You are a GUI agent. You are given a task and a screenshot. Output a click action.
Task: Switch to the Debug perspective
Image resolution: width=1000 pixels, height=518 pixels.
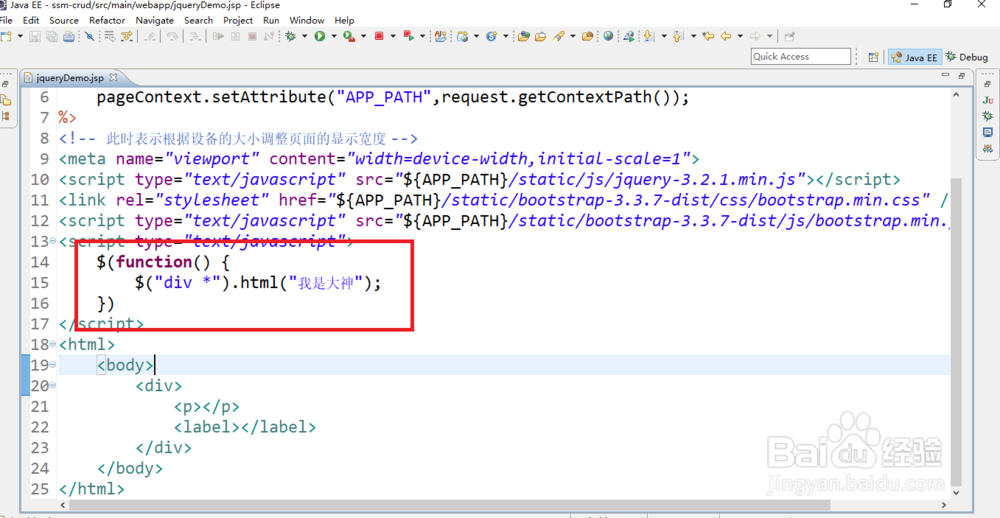[x=967, y=57]
